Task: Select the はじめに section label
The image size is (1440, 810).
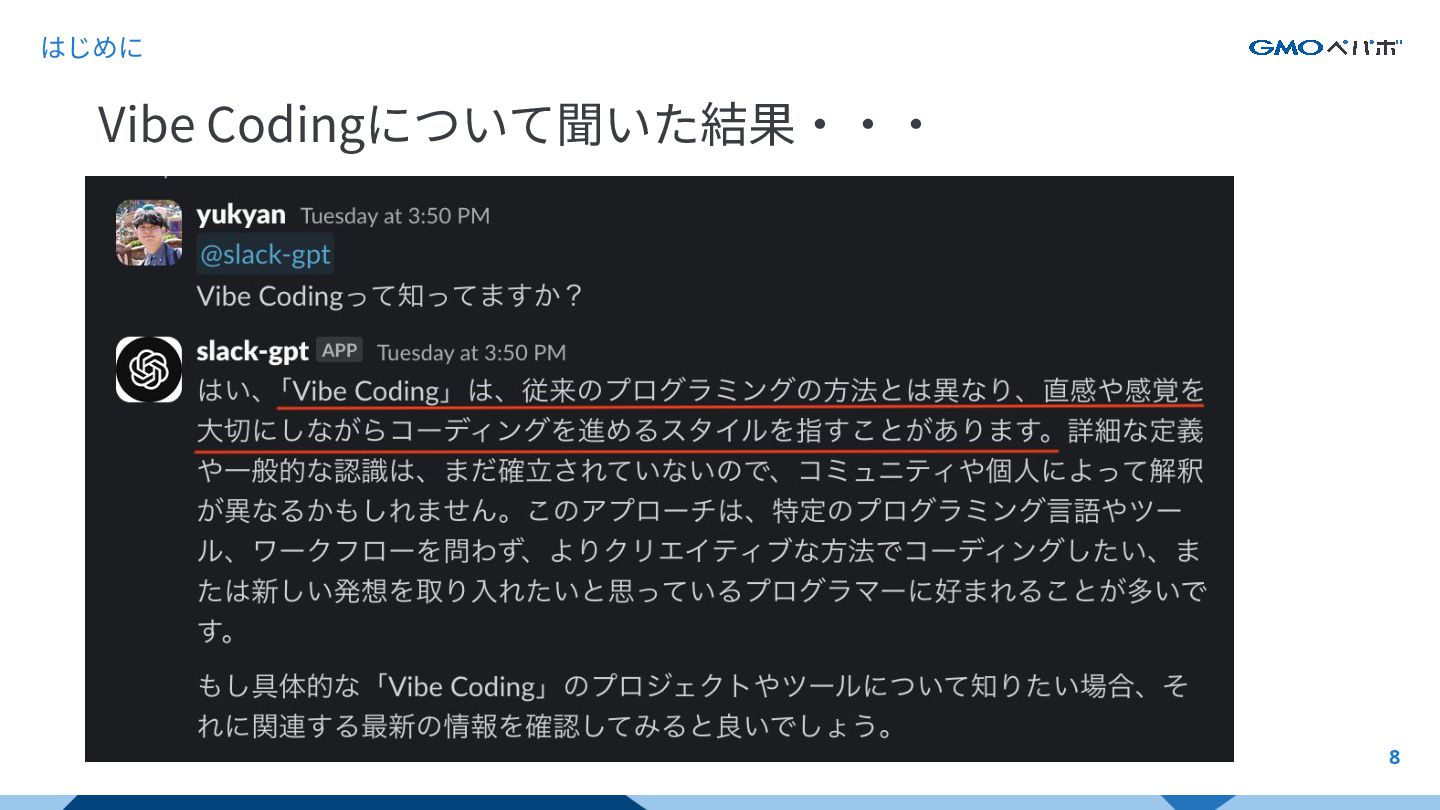Action: (92, 47)
